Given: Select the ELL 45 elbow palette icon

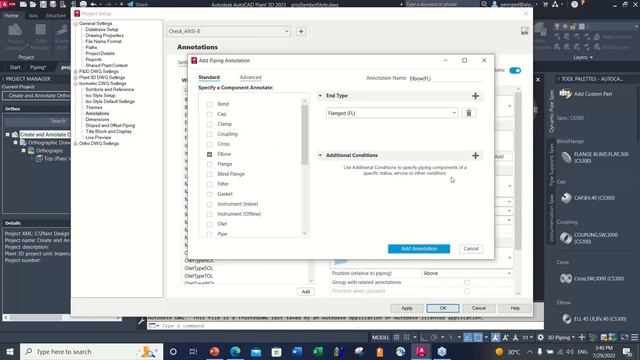Looking at the screenshot, I should tap(566, 319).
